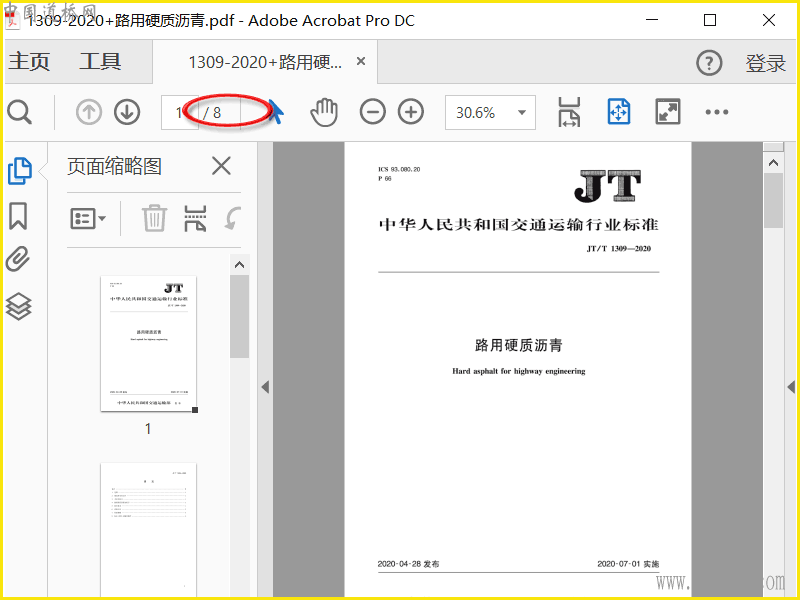Maximize the Acrobat window
The width and height of the screenshot is (800, 600).
(x=710, y=20)
